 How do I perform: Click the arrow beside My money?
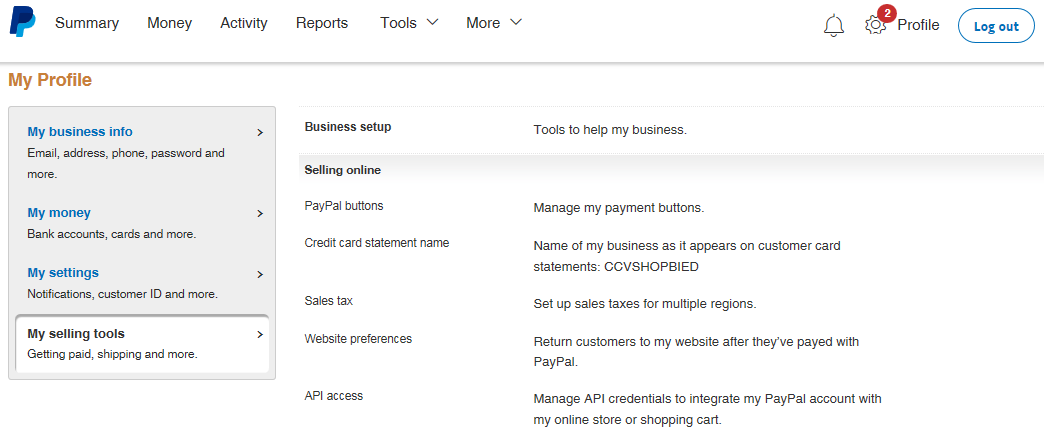pos(260,213)
